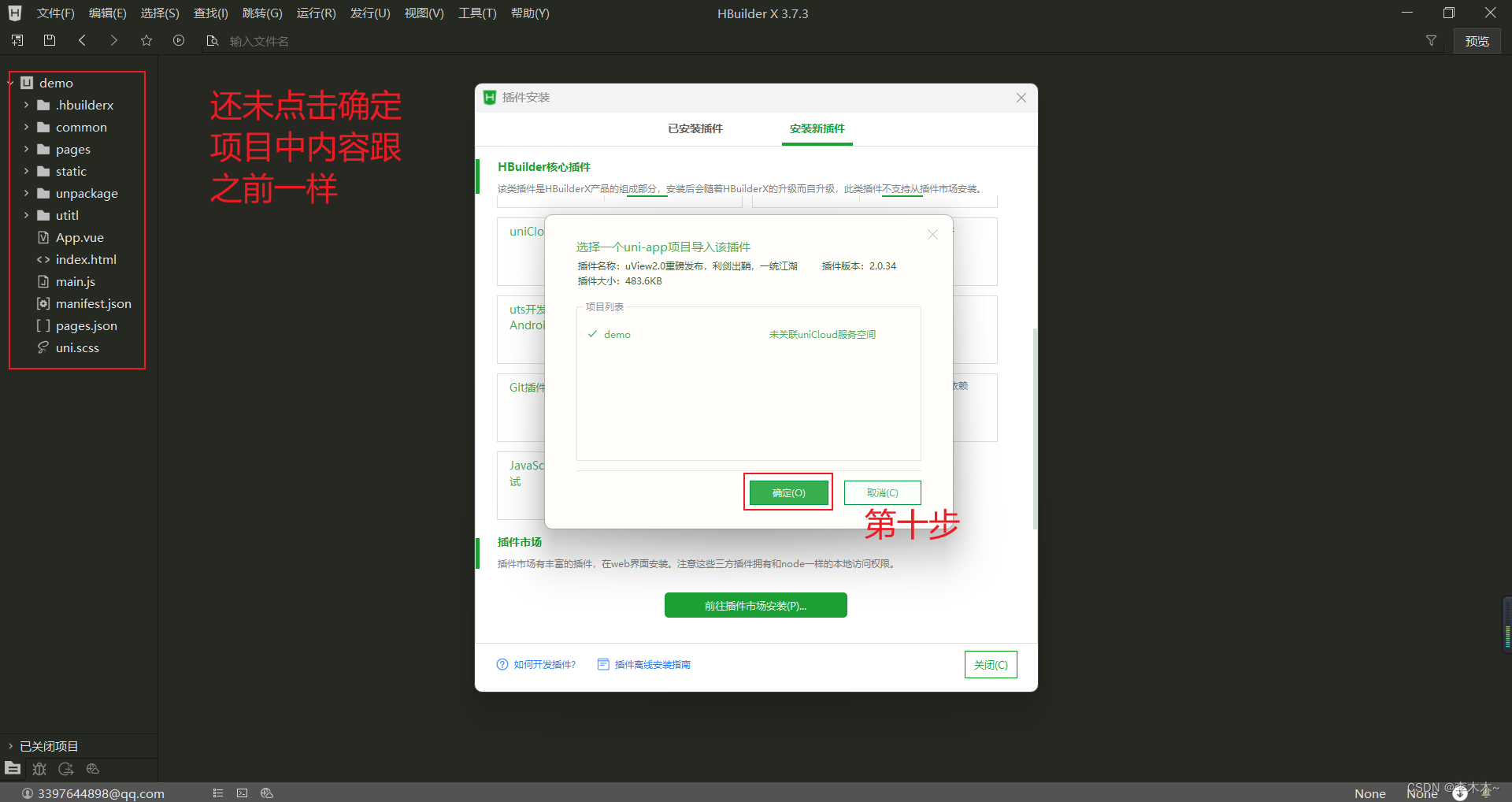Click the new file toolbar icon
This screenshot has height=802, width=1512.
(x=17, y=40)
